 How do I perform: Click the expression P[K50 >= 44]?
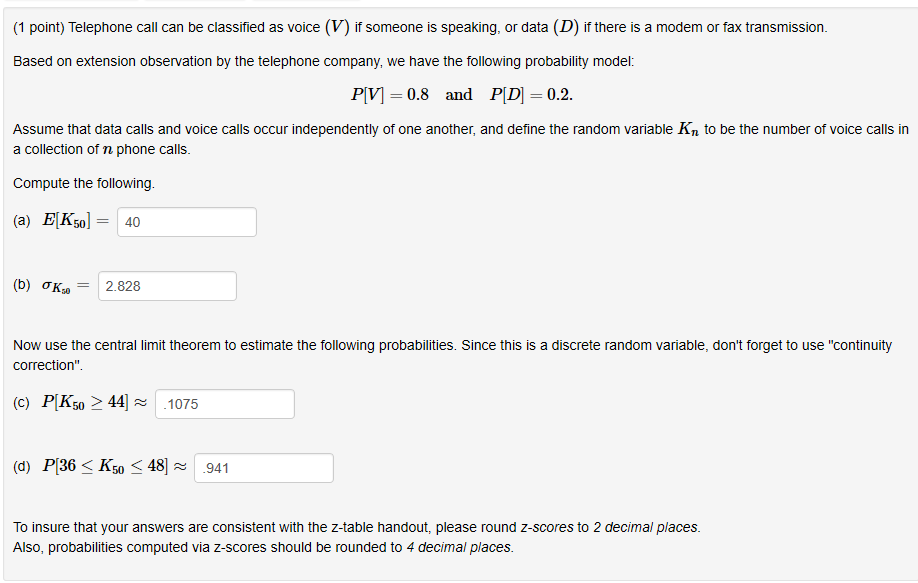click(x=85, y=401)
